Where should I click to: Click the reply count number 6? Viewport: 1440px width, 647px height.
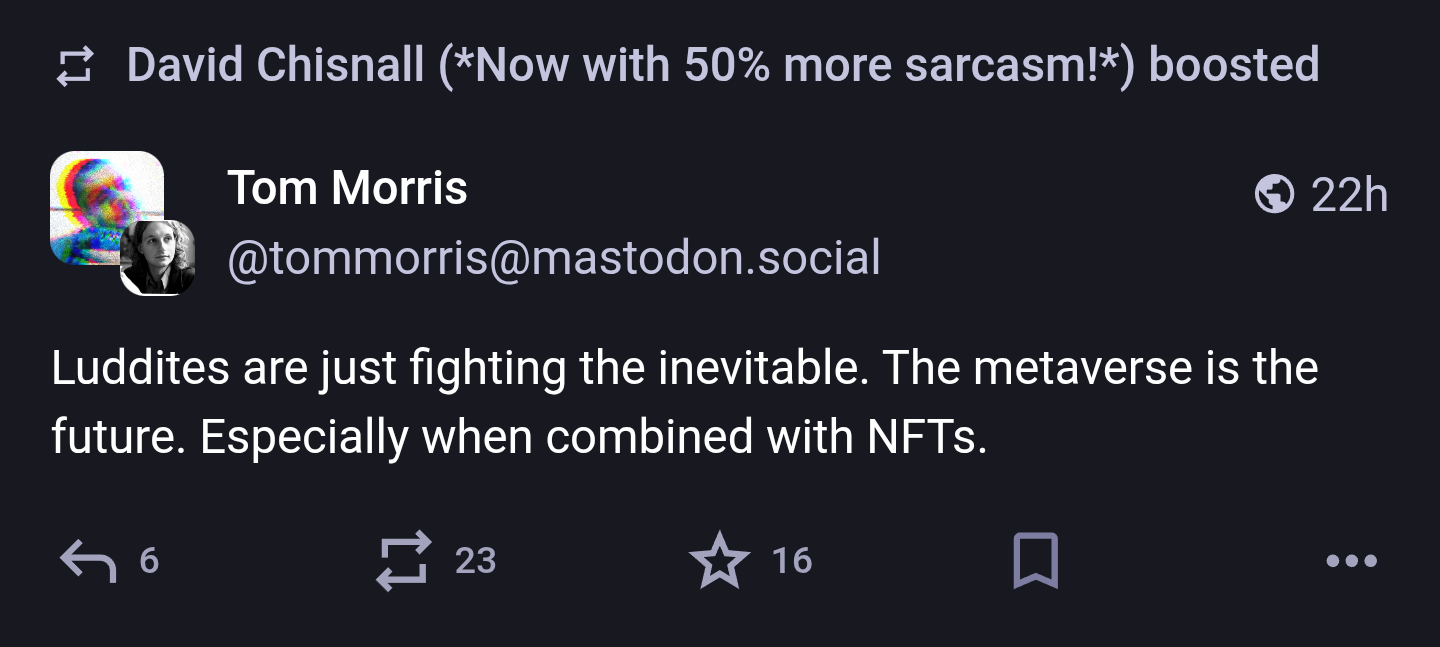pos(149,561)
